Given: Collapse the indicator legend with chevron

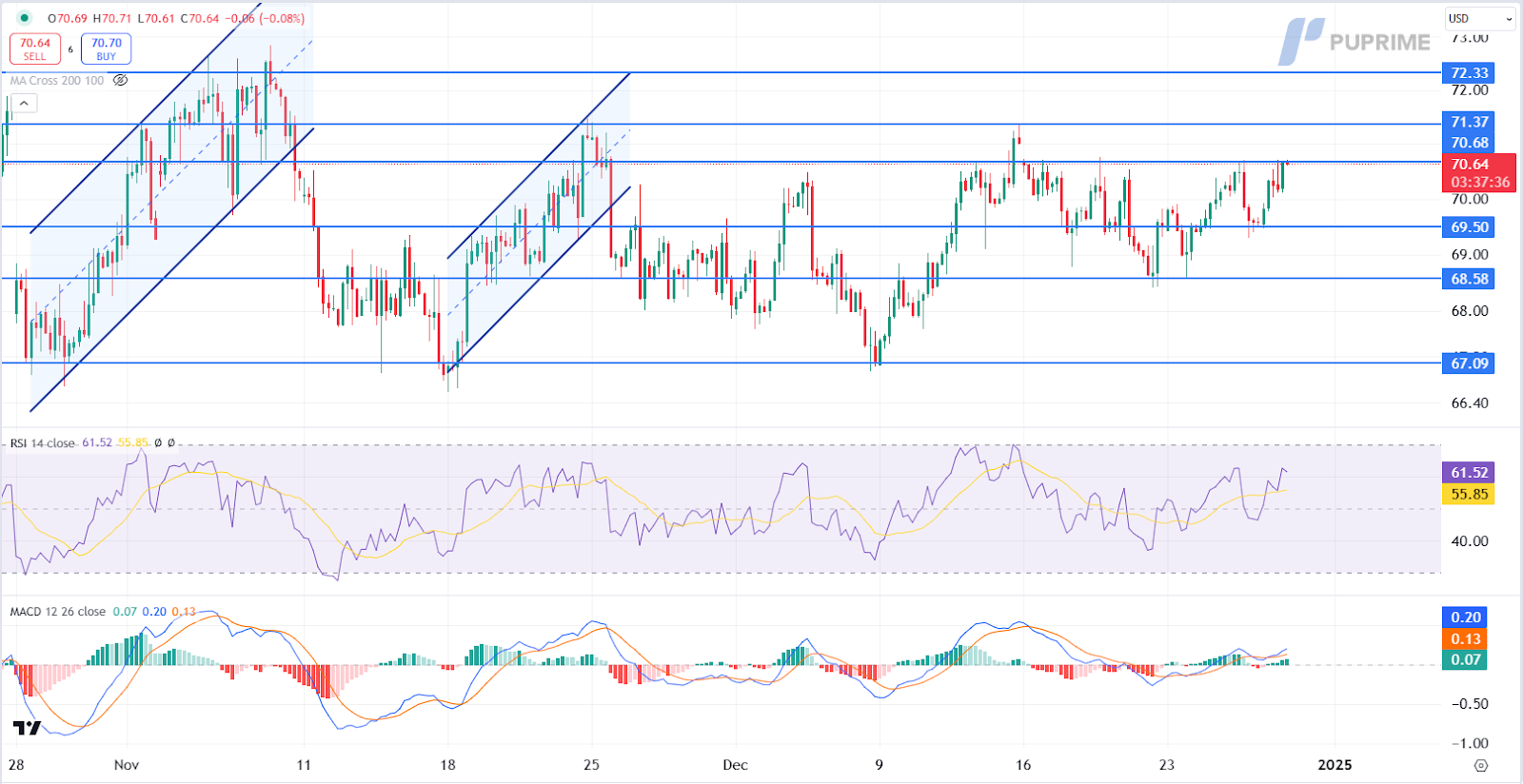Looking at the screenshot, I should point(25,103).
